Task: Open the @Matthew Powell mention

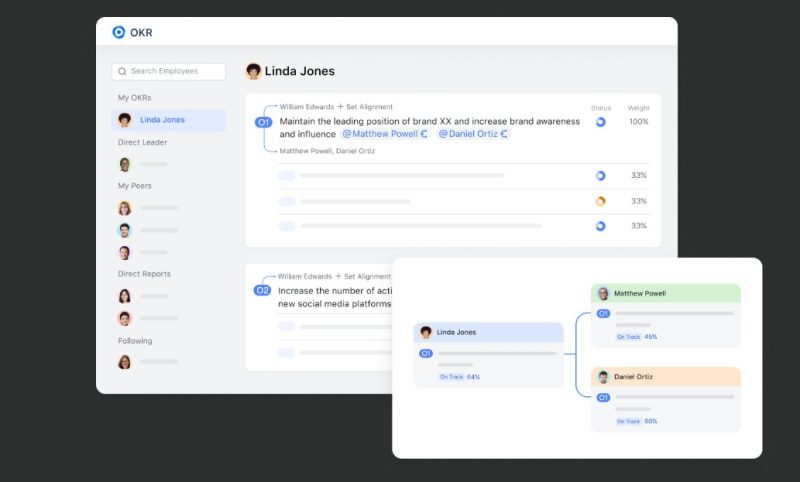Action: [x=385, y=134]
